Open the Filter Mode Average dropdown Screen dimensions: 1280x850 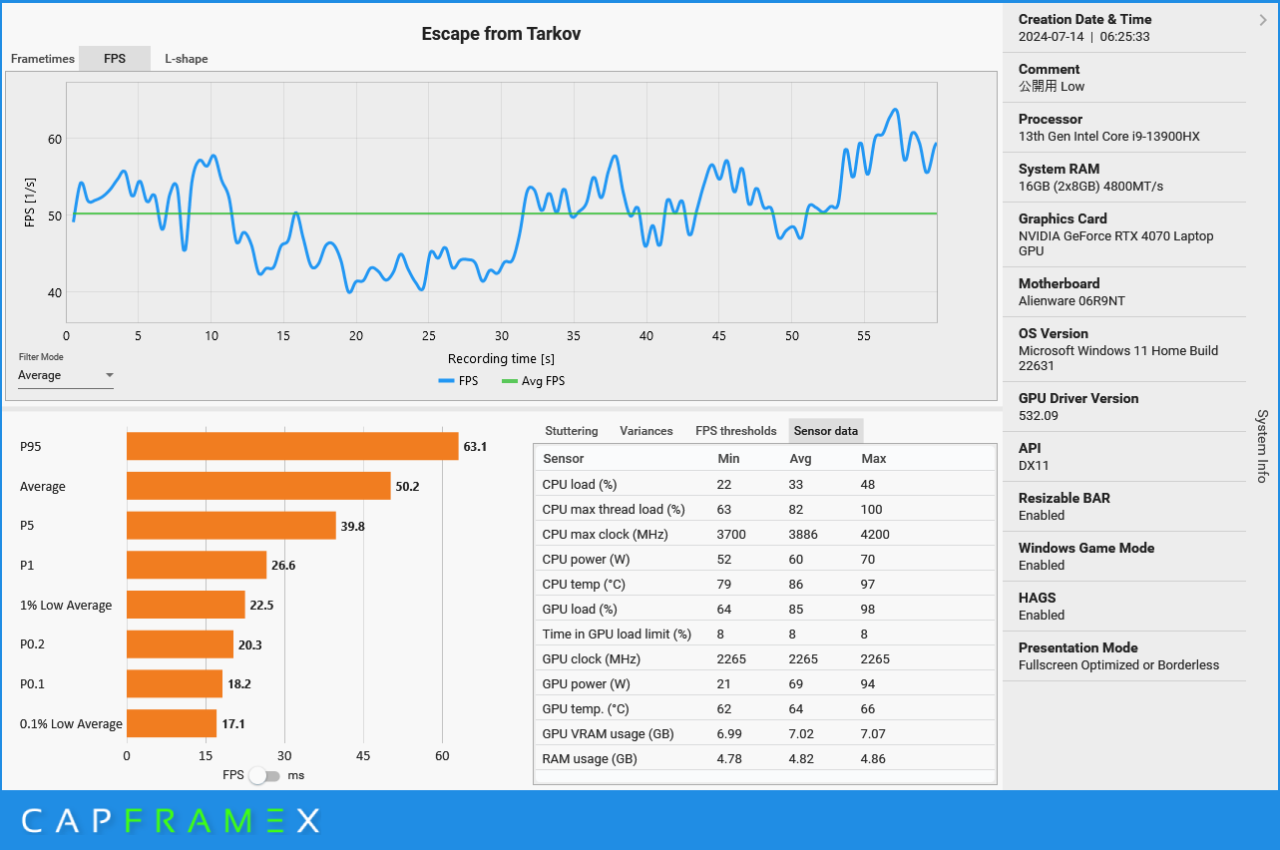click(x=66, y=376)
